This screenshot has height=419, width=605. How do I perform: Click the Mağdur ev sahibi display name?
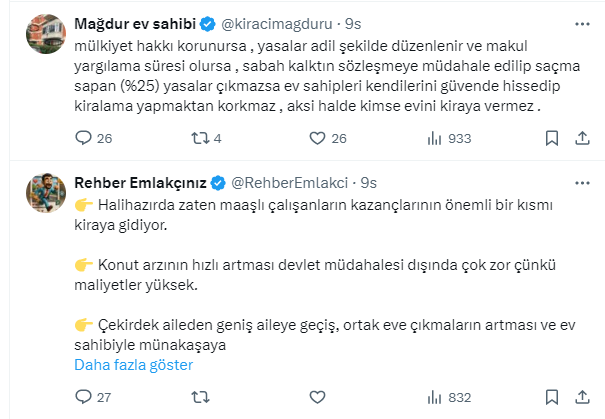131,22
